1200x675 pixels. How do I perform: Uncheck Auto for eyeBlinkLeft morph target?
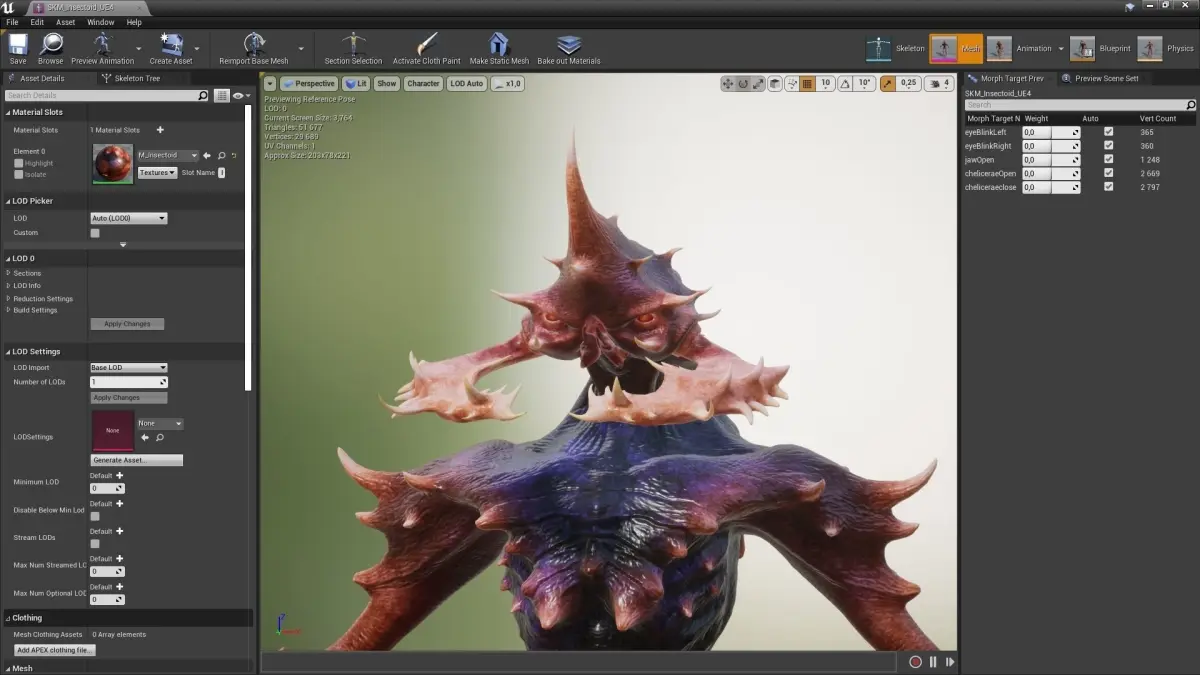(1108, 132)
